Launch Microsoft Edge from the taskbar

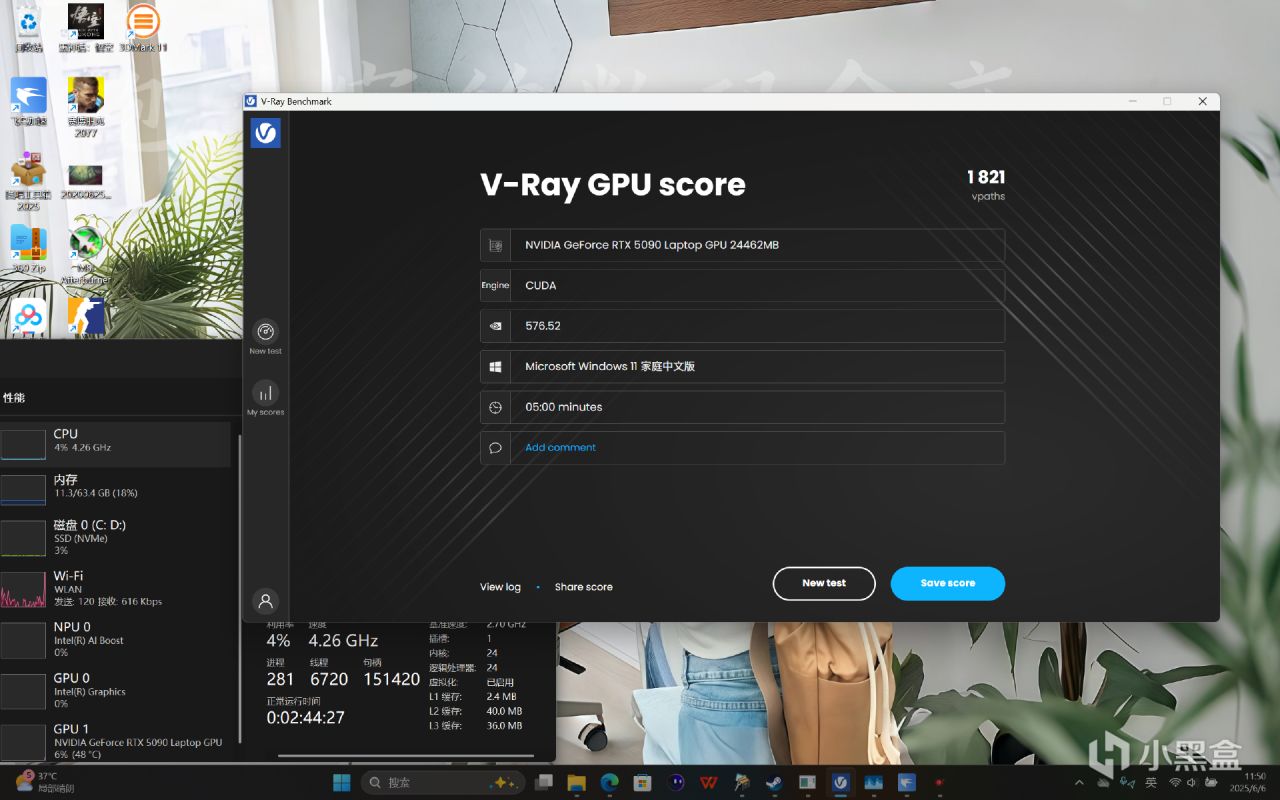(x=609, y=782)
